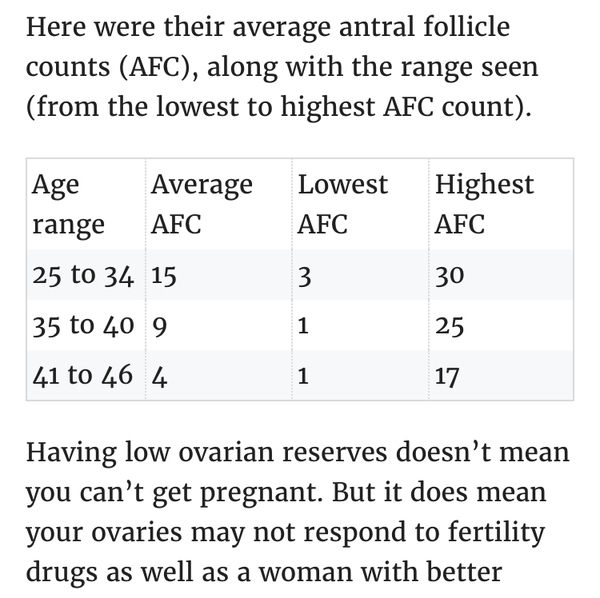The image size is (600, 598).
Task: Click the "41 to 46" age range cell
Action: tap(84, 376)
